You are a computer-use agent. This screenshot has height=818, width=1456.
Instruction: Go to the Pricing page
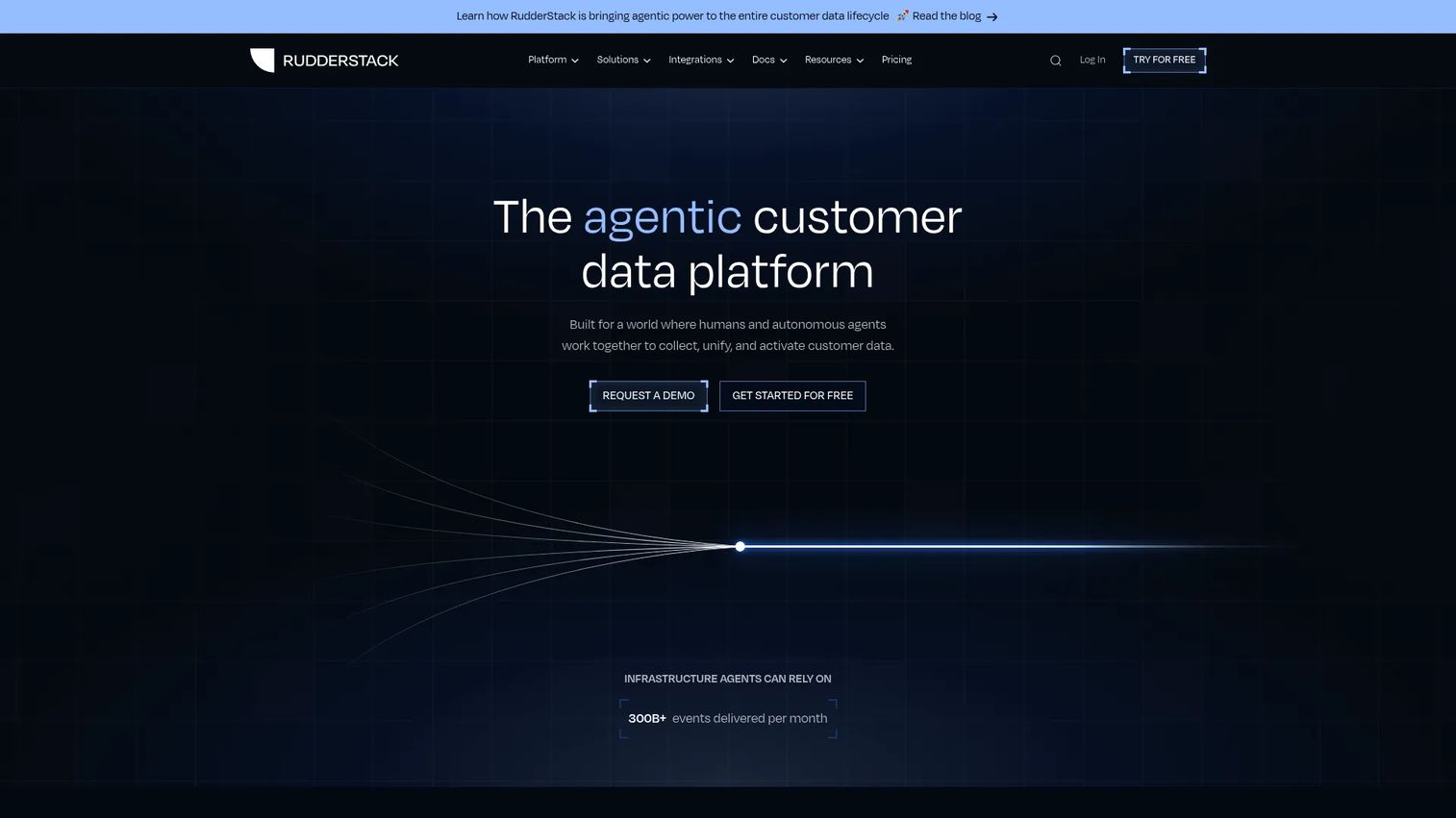coord(896,60)
